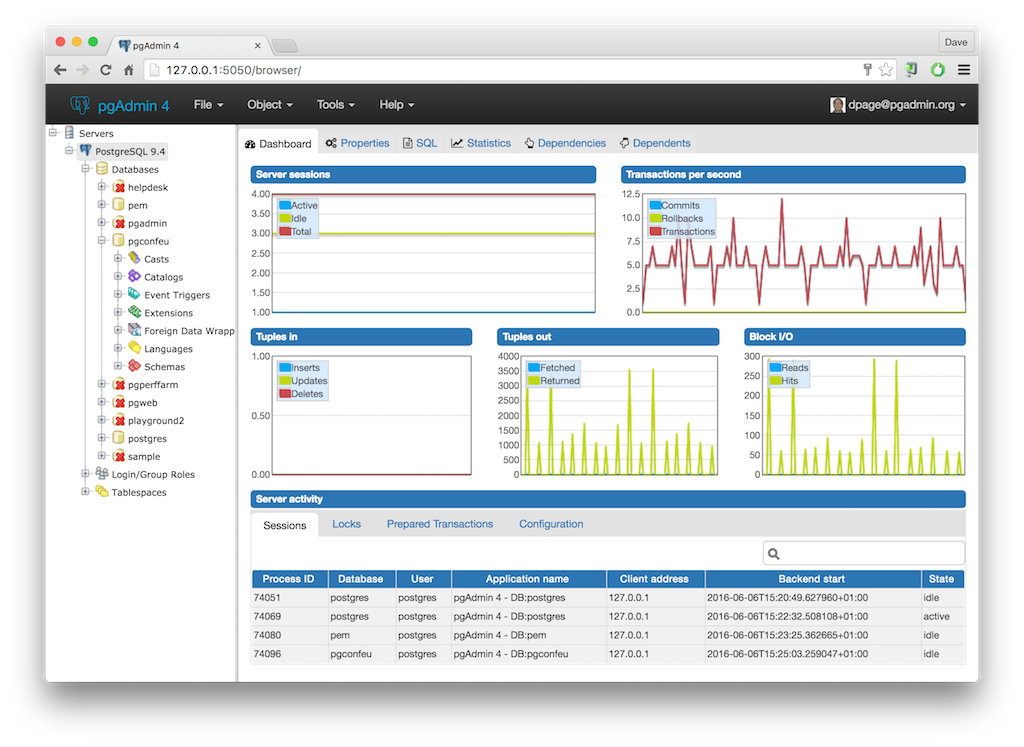Switch to the Statistics tab

[x=481, y=143]
